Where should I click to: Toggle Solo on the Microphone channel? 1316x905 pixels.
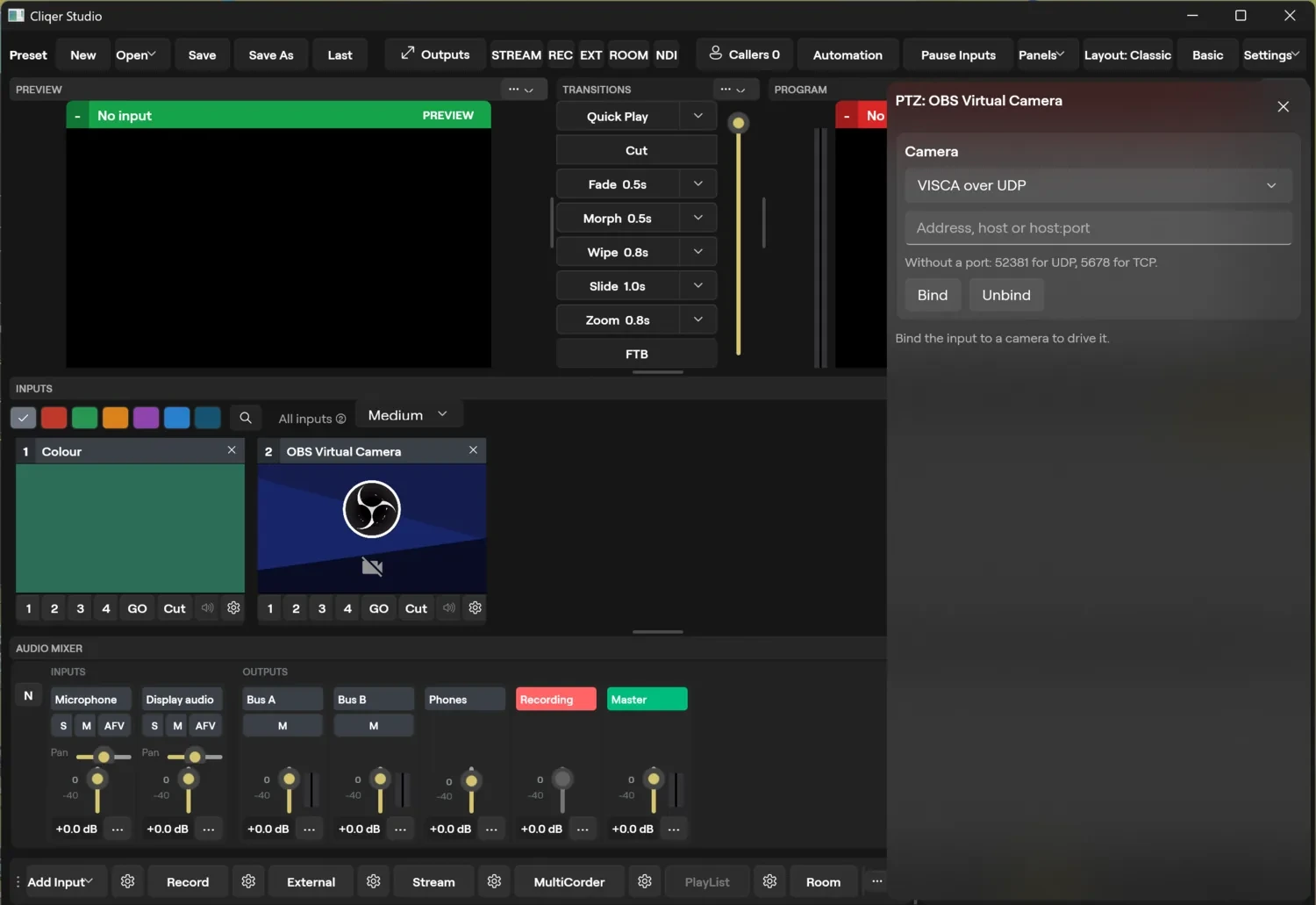point(63,726)
